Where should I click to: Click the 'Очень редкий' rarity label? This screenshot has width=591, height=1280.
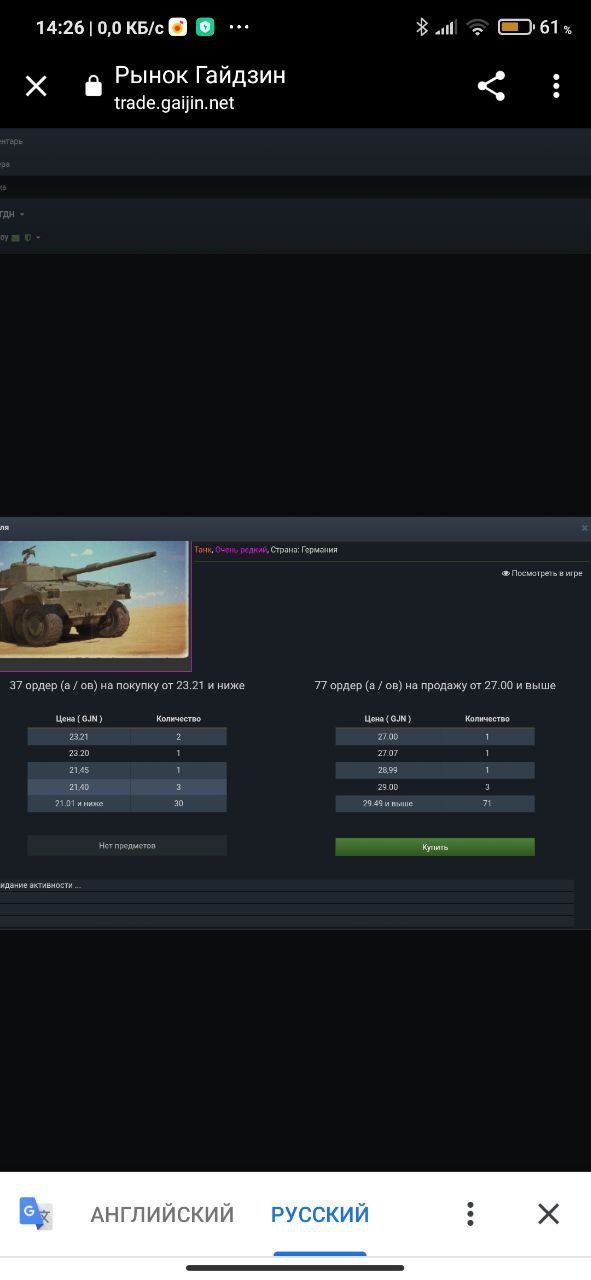point(240,550)
